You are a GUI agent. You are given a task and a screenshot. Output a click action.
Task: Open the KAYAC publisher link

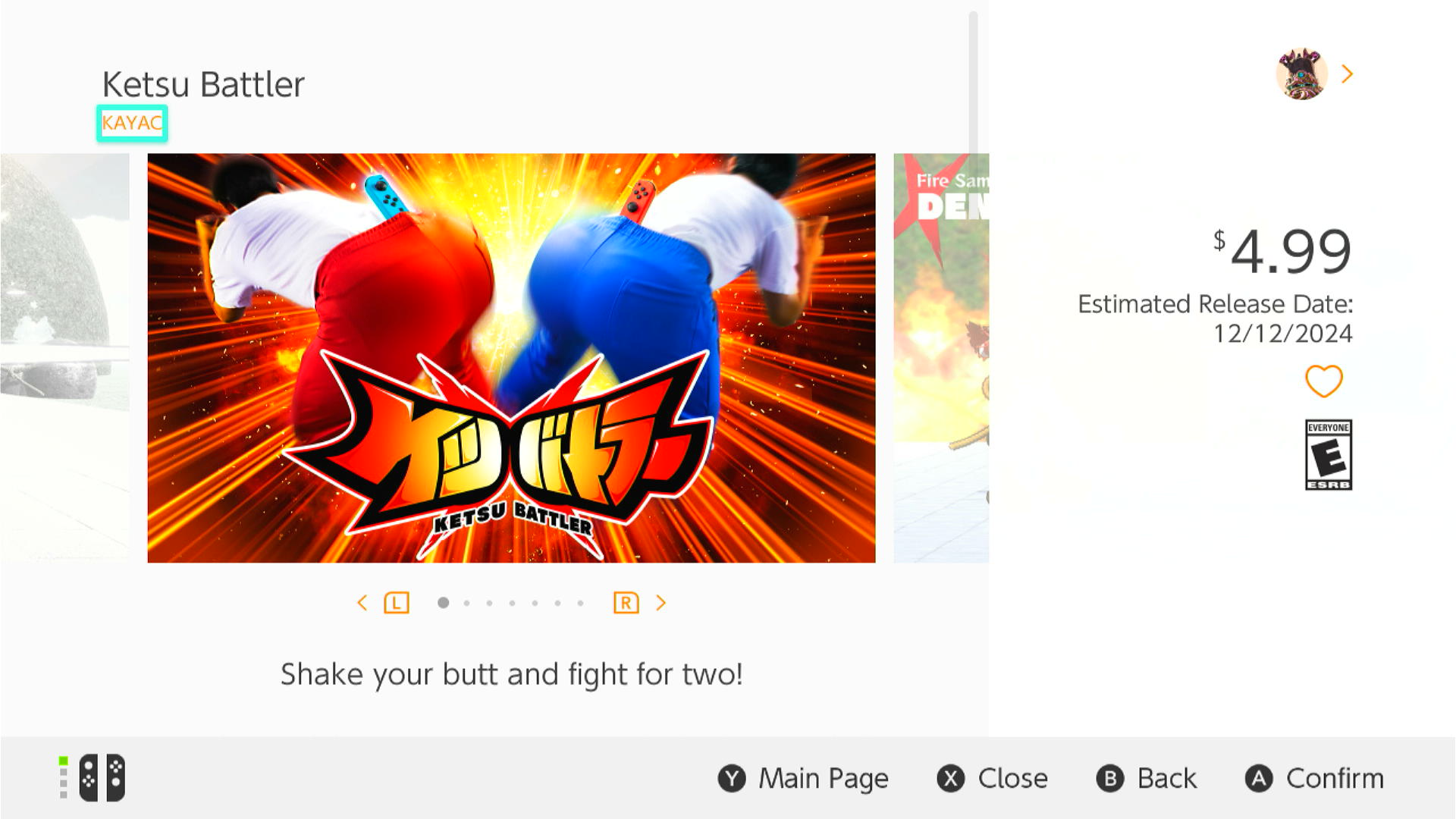[x=132, y=123]
